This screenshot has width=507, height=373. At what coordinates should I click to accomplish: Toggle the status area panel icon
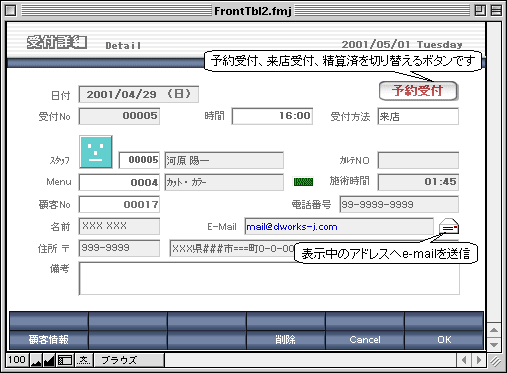click(x=65, y=360)
